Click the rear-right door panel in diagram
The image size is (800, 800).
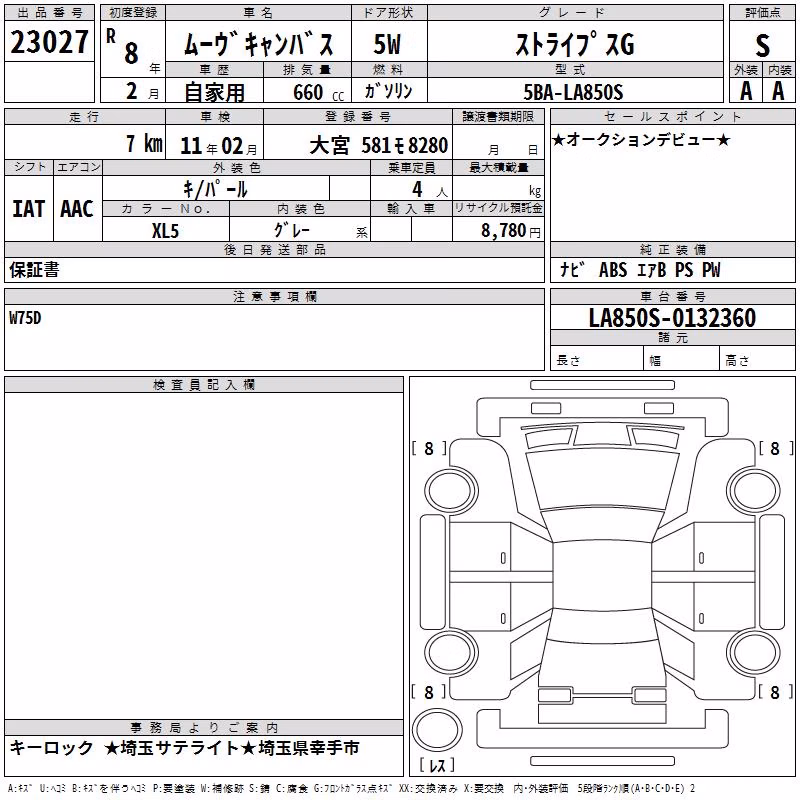(724, 607)
